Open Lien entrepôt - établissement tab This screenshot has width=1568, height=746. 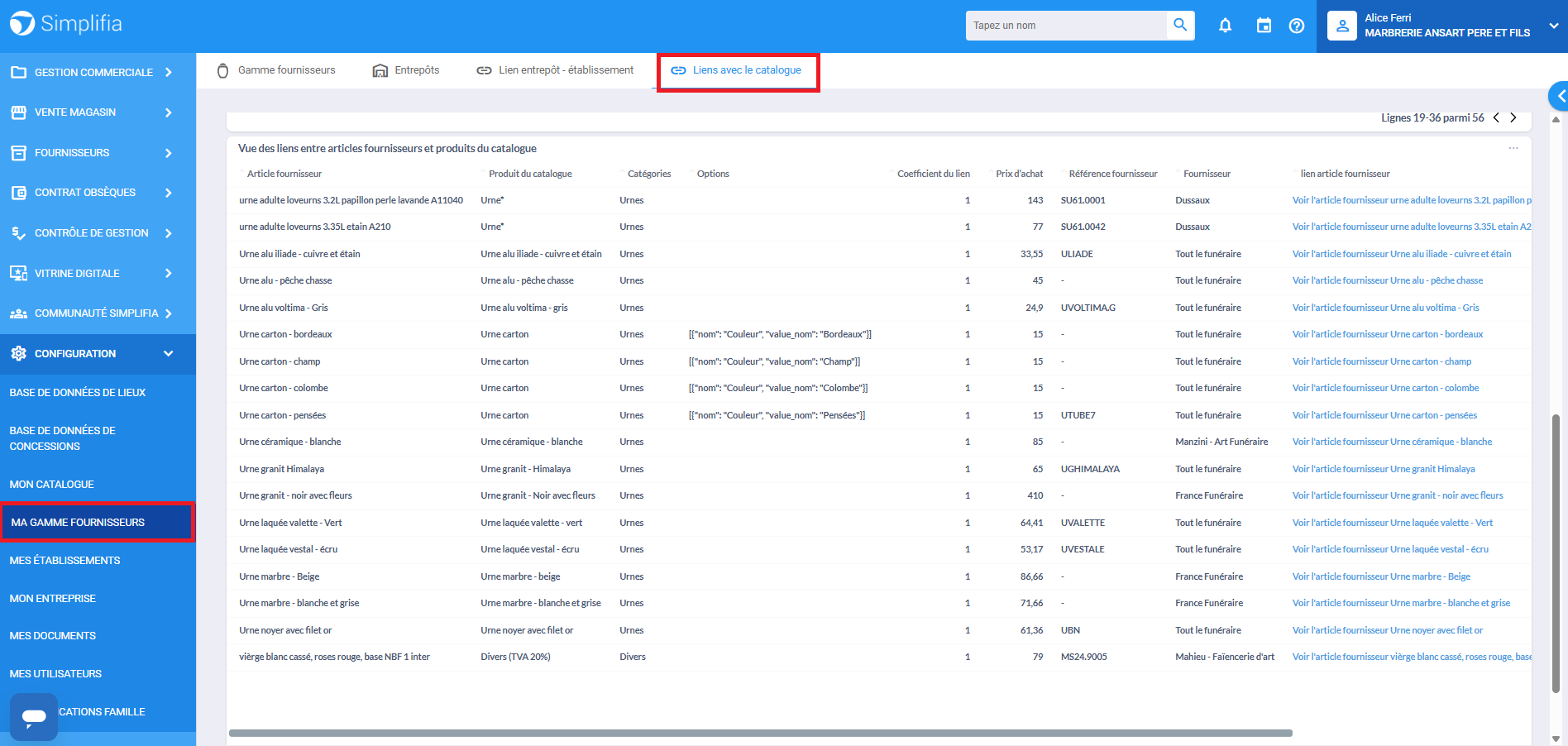coord(555,70)
